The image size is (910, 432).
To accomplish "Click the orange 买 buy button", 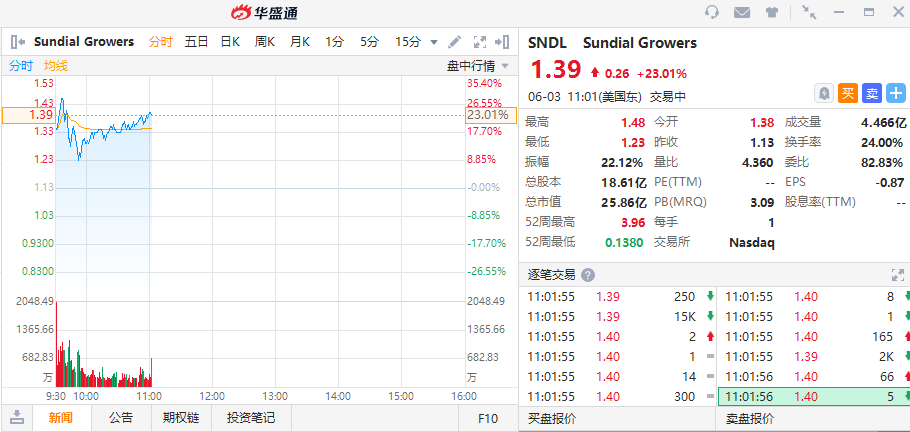I will 847,93.
